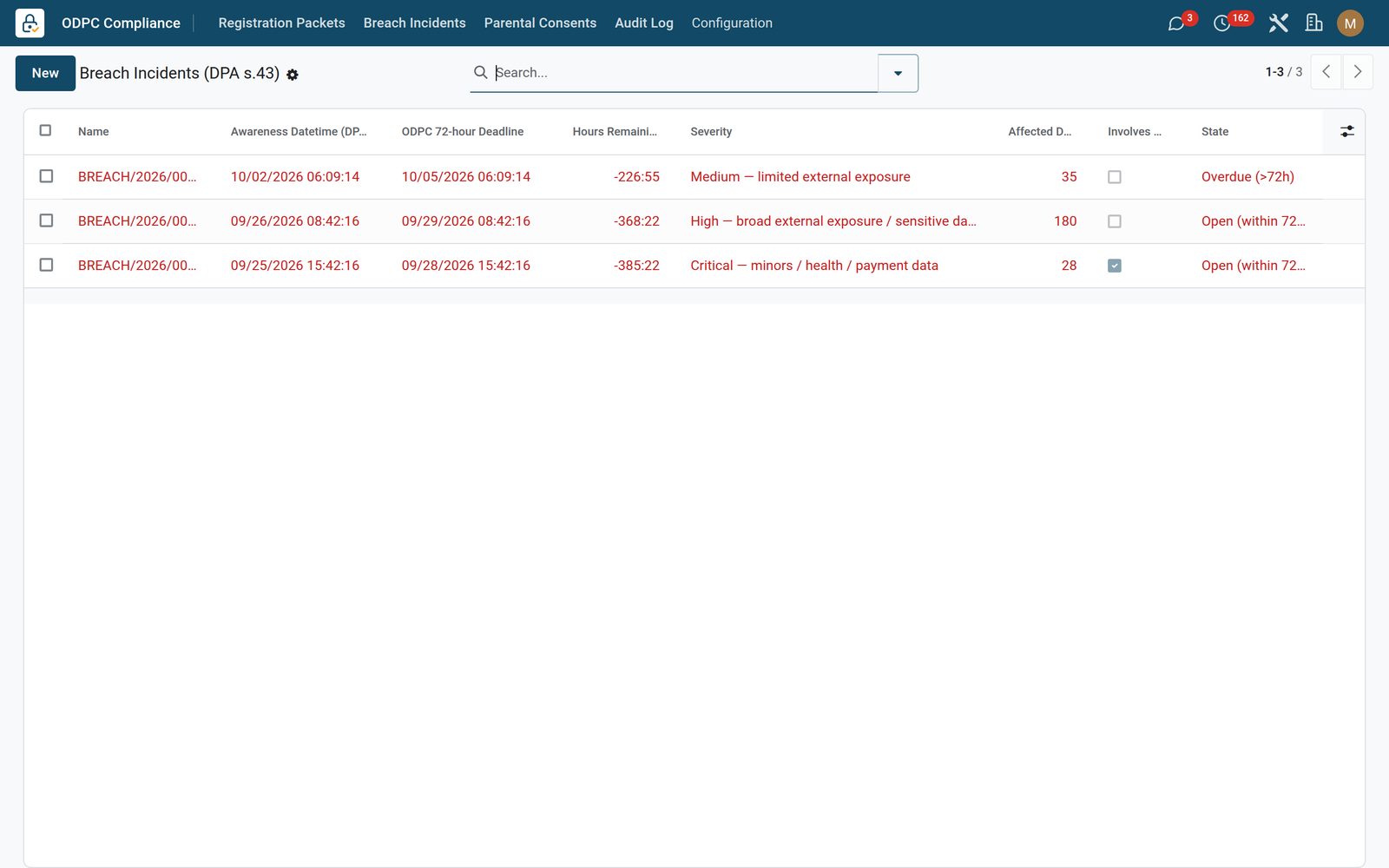
Task: Sort by the Awareness Datetime column header
Action: pos(299,132)
